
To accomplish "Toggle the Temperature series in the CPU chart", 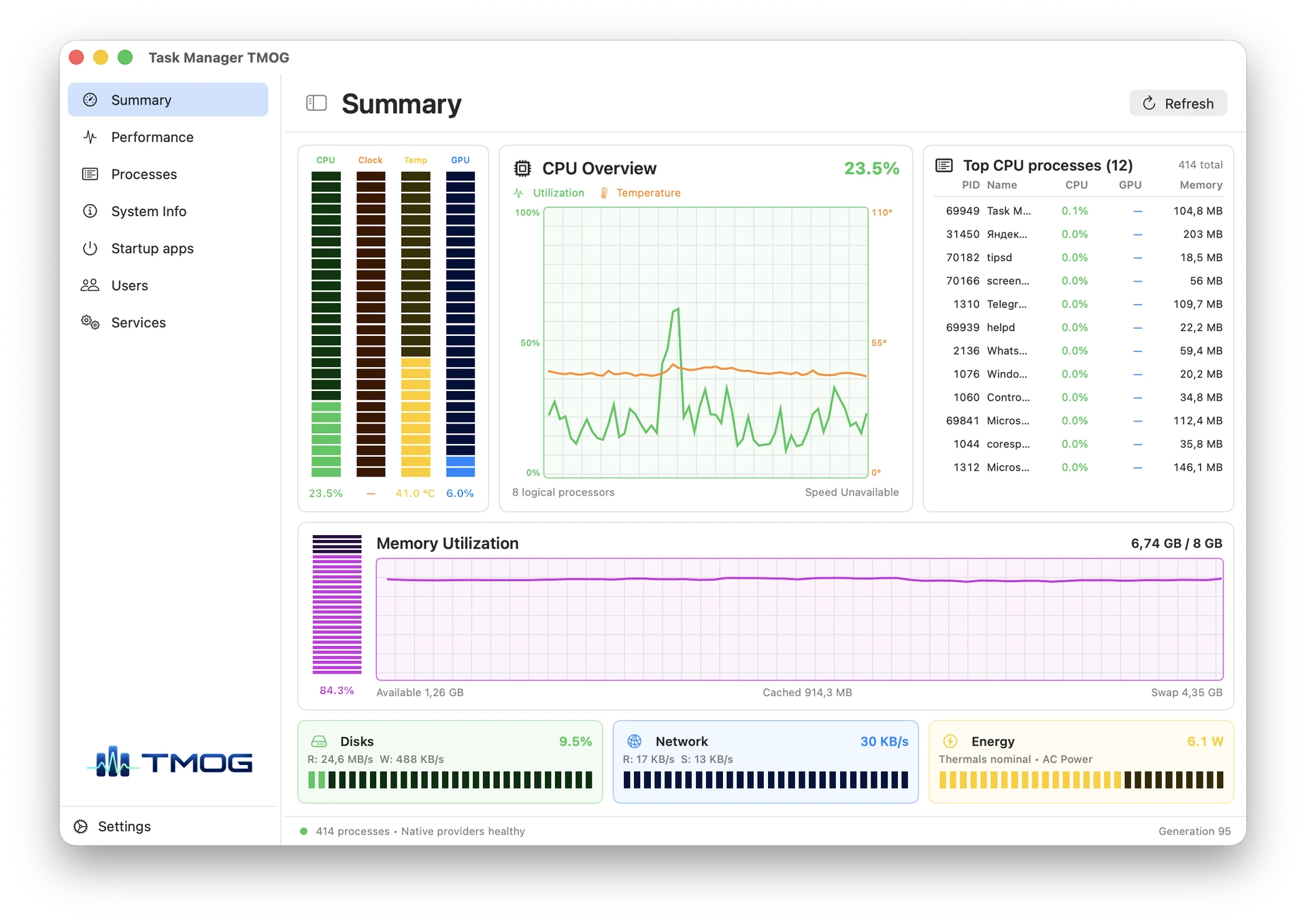I will (640, 193).
